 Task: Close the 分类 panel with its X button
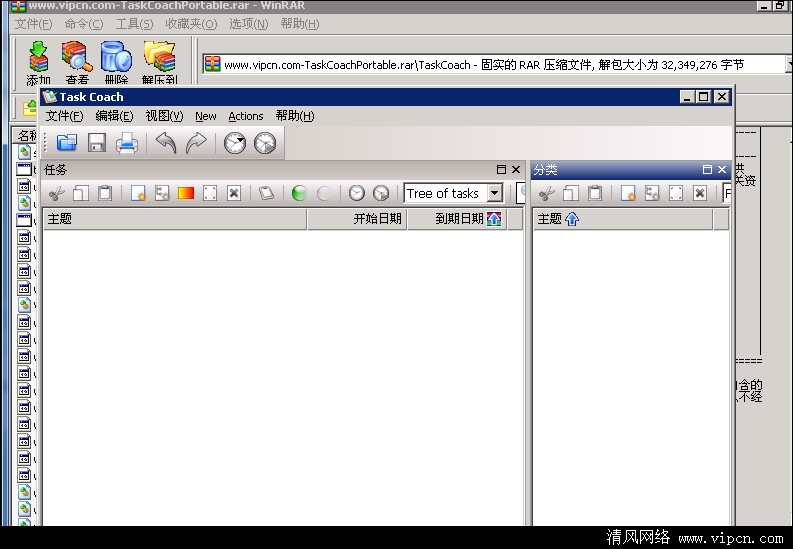pyautogui.click(x=722, y=170)
